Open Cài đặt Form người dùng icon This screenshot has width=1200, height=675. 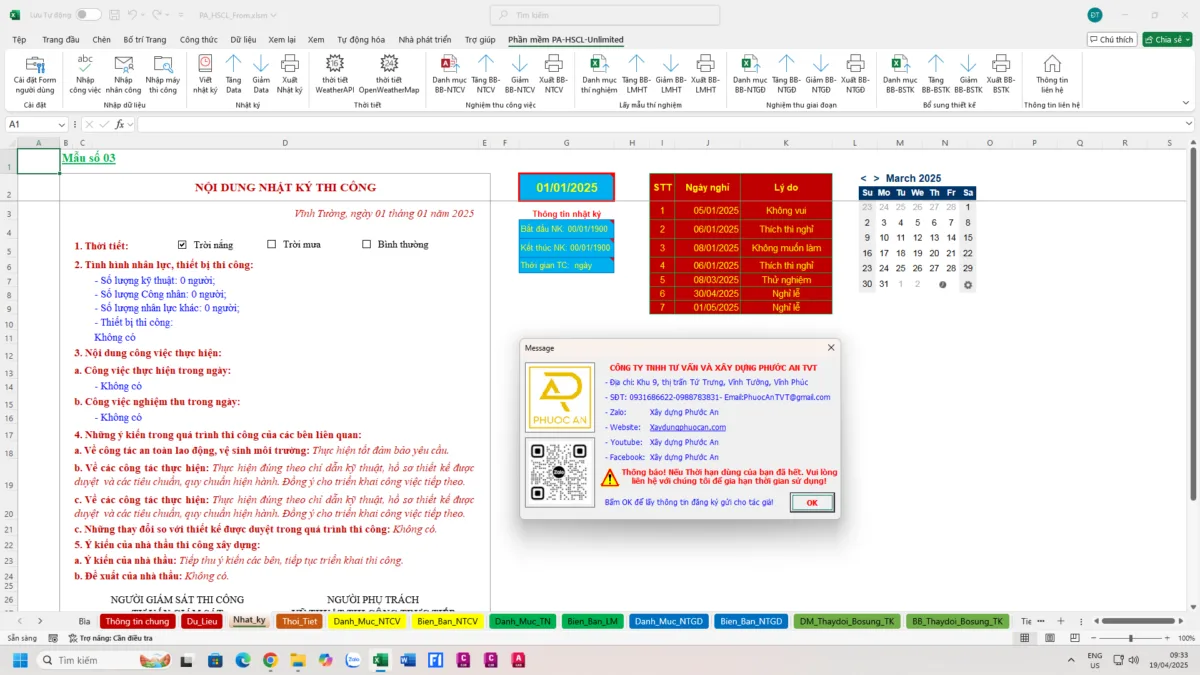pos(35,74)
